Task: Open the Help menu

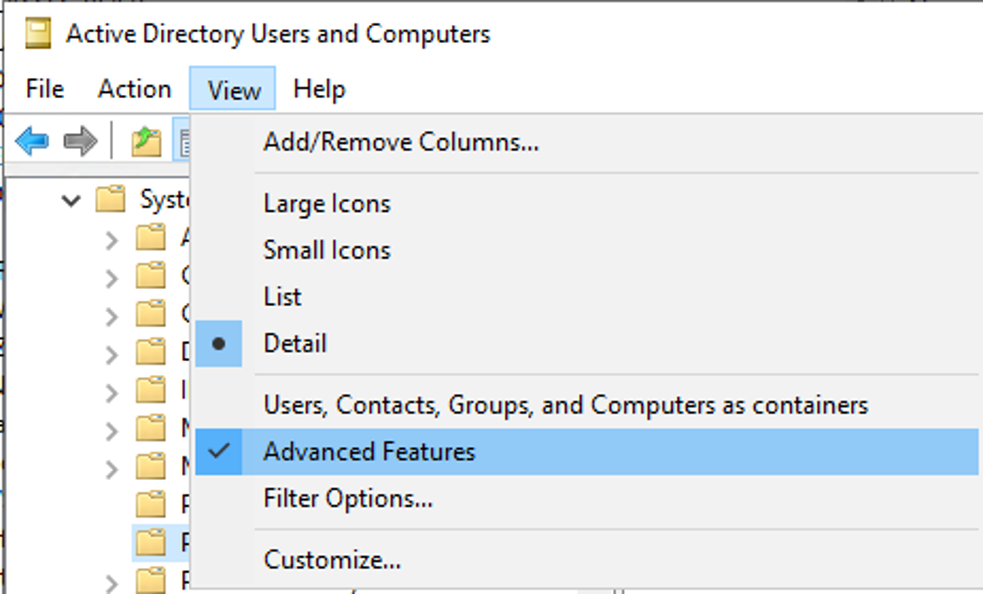Action: pos(318,89)
